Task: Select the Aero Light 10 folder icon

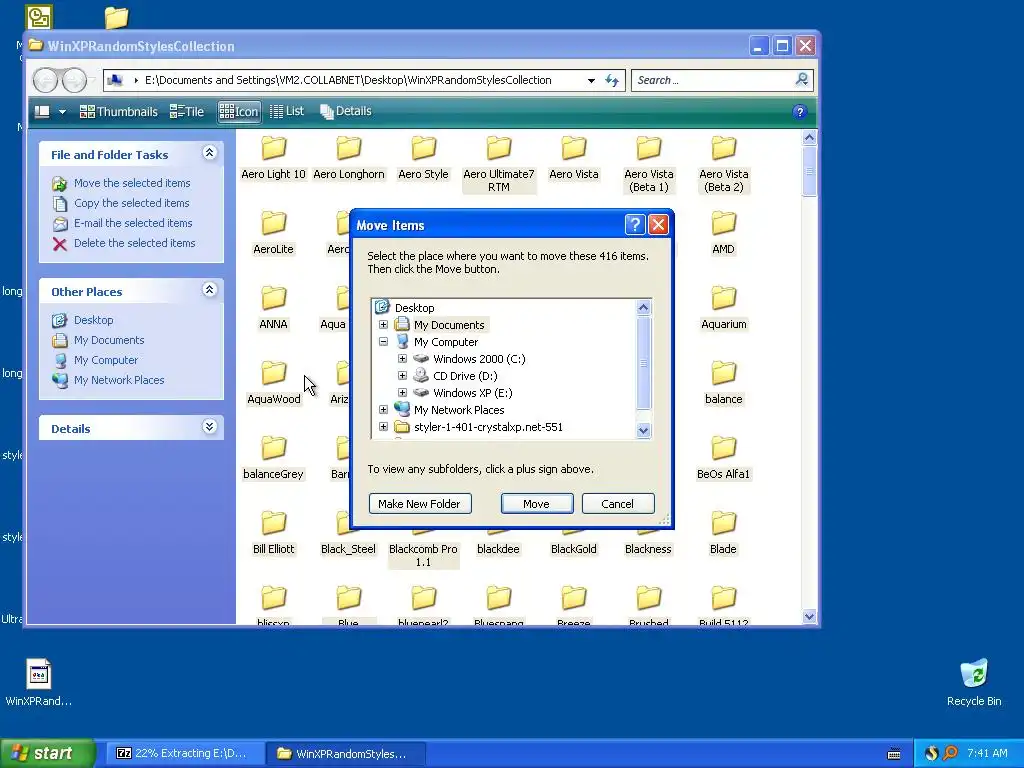Action: pyautogui.click(x=274, y=148)
